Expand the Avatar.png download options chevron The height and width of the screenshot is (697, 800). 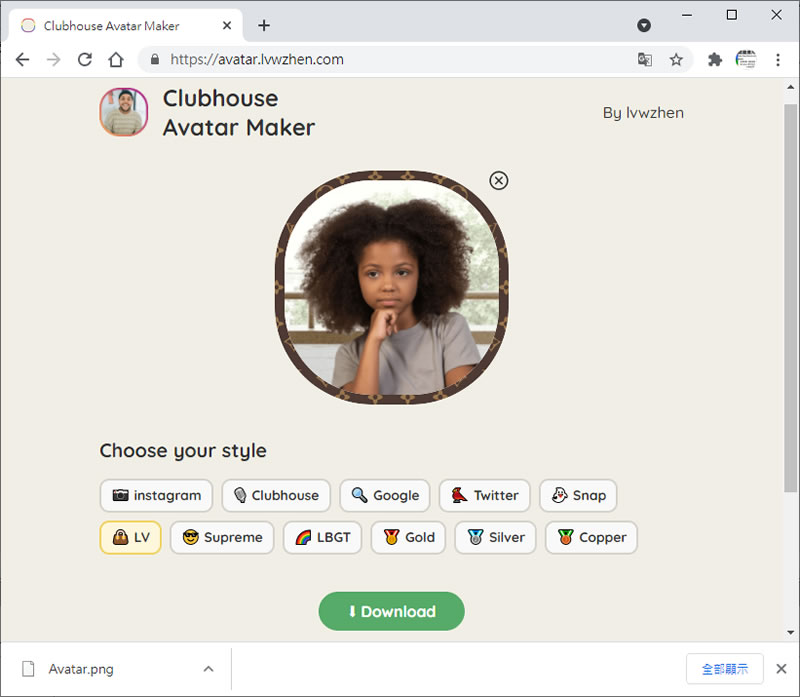[x=208, y=669]
